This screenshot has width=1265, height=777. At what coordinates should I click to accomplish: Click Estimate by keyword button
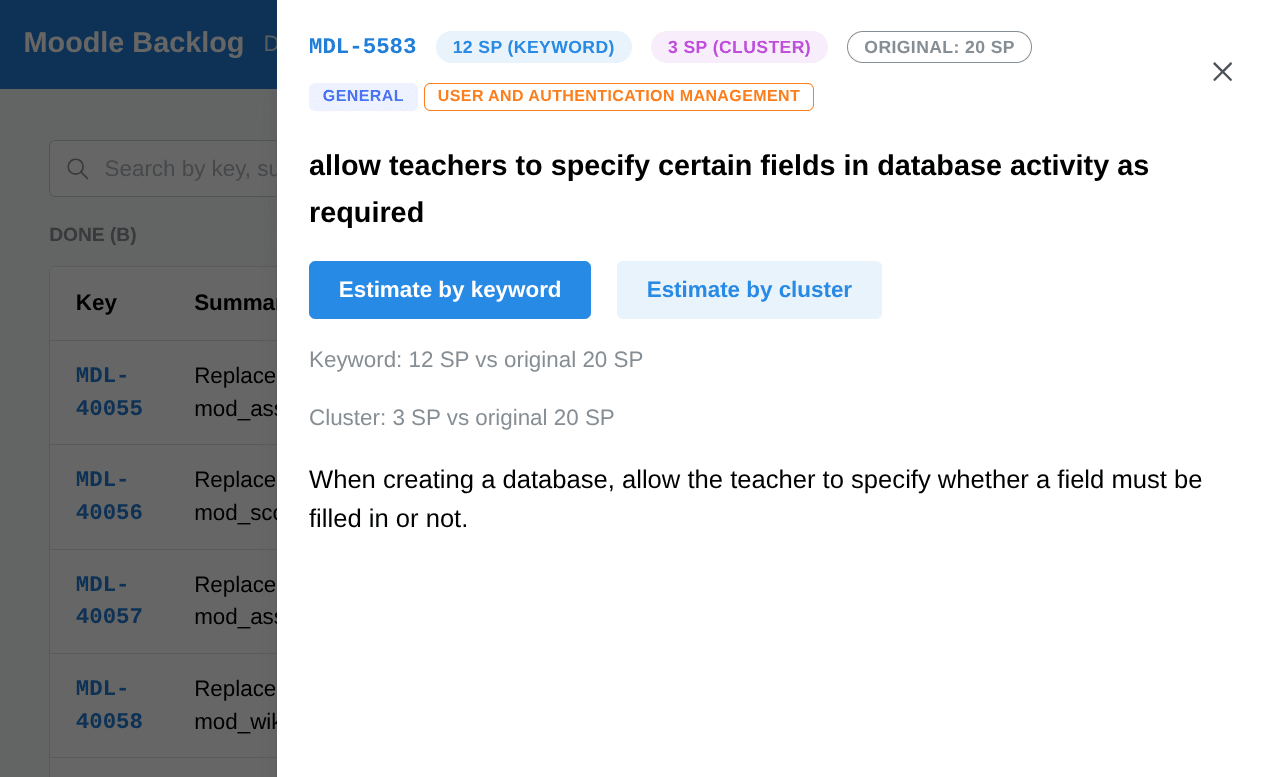(x=450, y=290)
